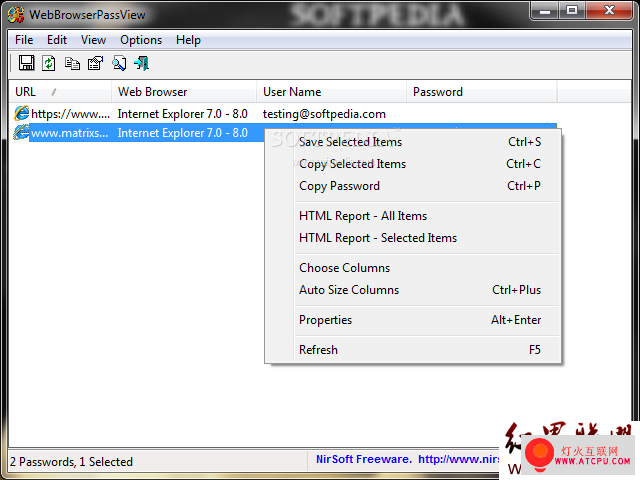The height and width of the screenshot is (480, 640).
Task: Click the Internet Explorer icon of the https://www row
Action: tap(21, 113)
